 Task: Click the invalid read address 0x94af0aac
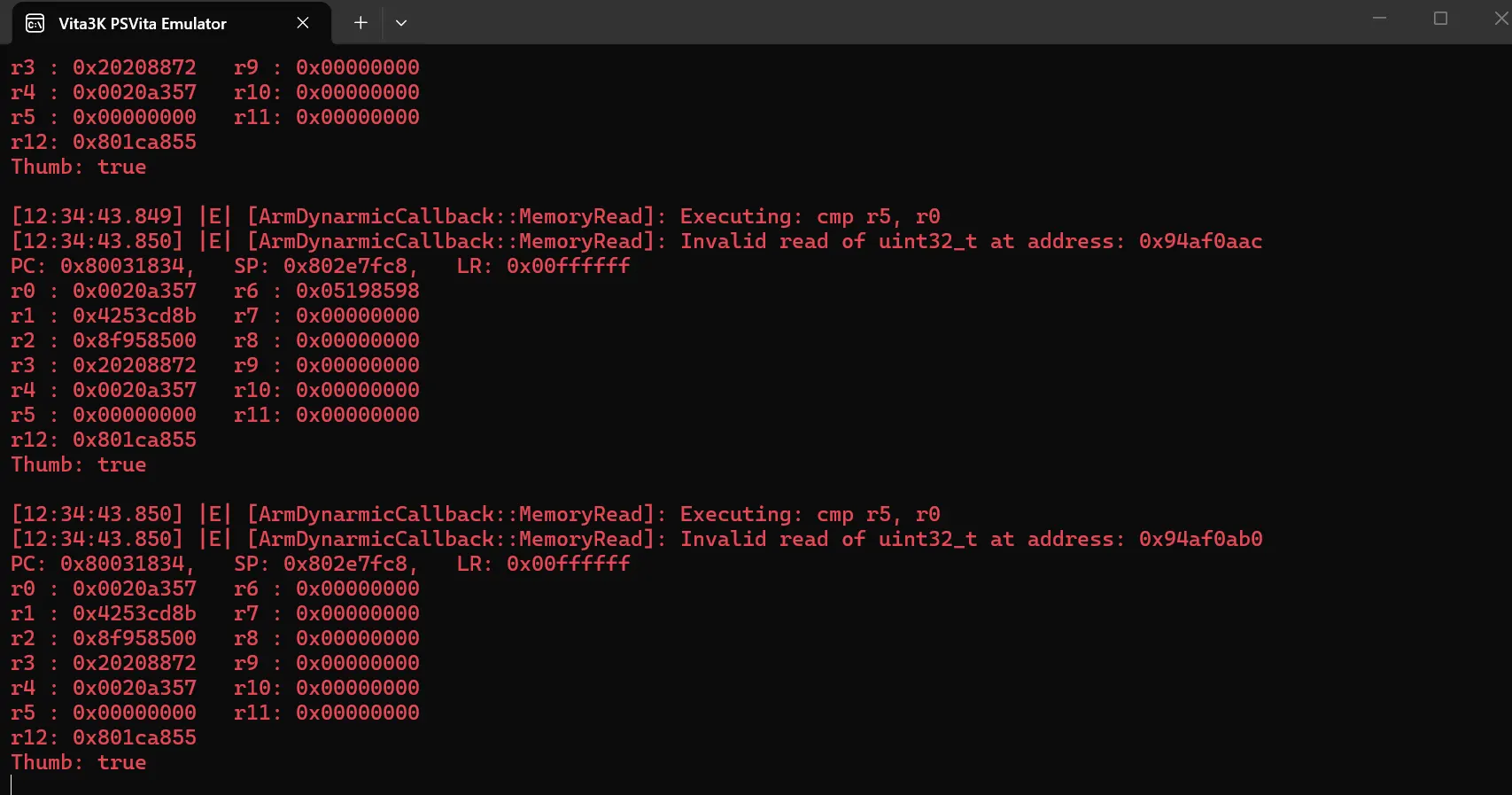point(1200,241)
